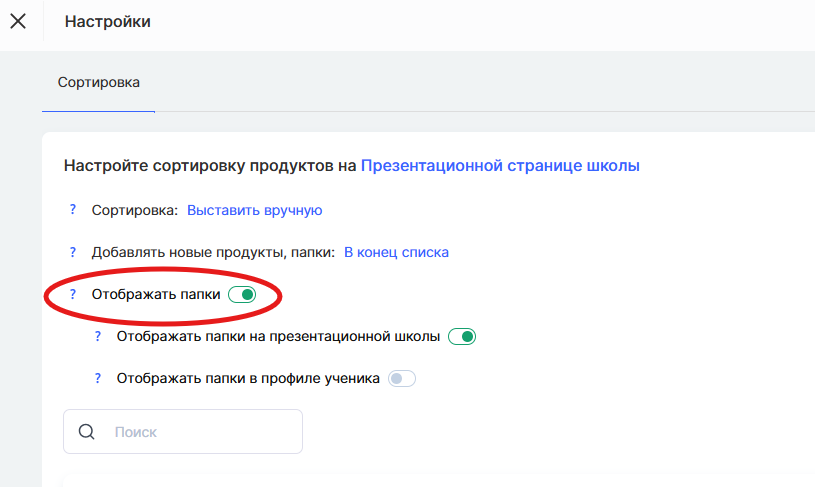Close the Настройки panel with the X icon
Viewport: 815px width, 487px height.
[x=18, y=21]
